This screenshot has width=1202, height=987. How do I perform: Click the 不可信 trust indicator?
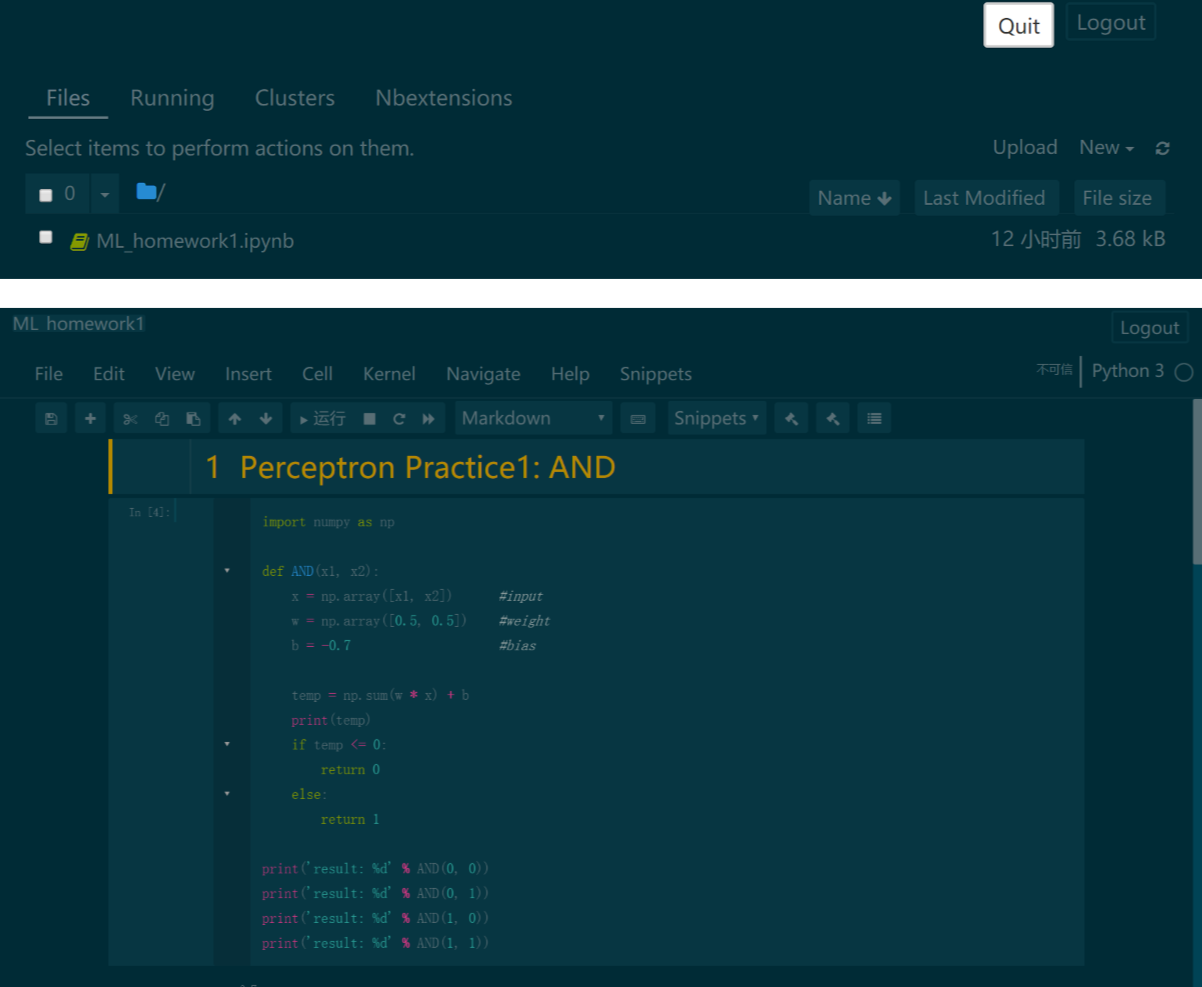pyautogui.click(x=1054, y=370)
